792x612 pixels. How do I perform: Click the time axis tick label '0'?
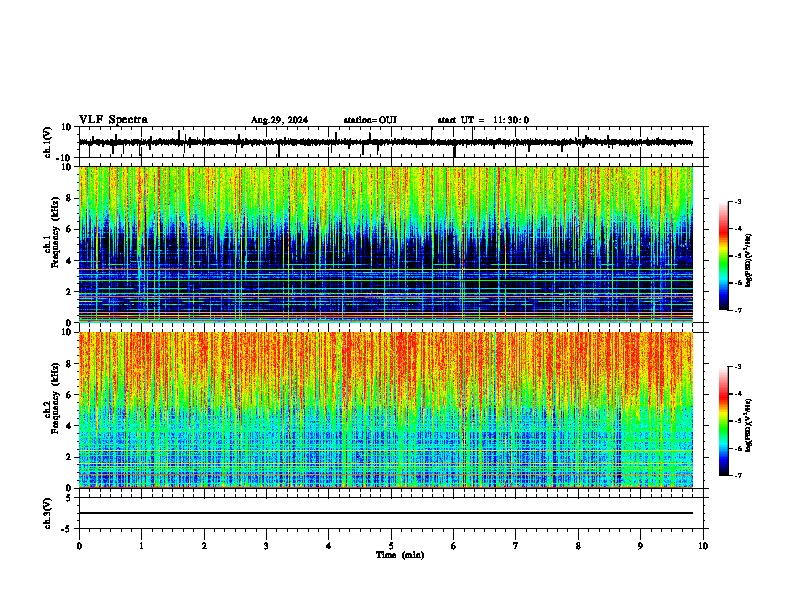point(79,546)
